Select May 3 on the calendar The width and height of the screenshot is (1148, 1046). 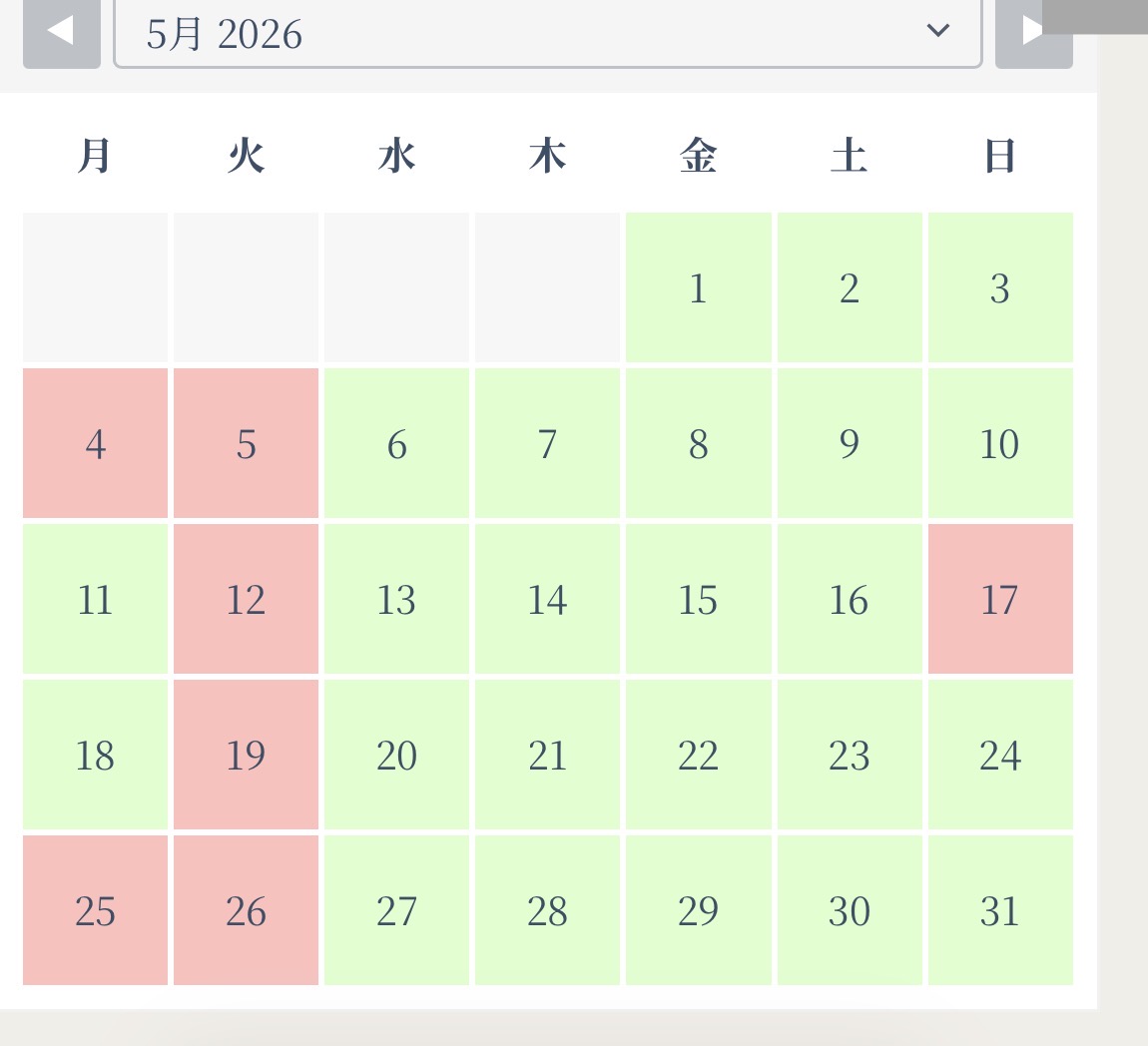(1000, 286)
